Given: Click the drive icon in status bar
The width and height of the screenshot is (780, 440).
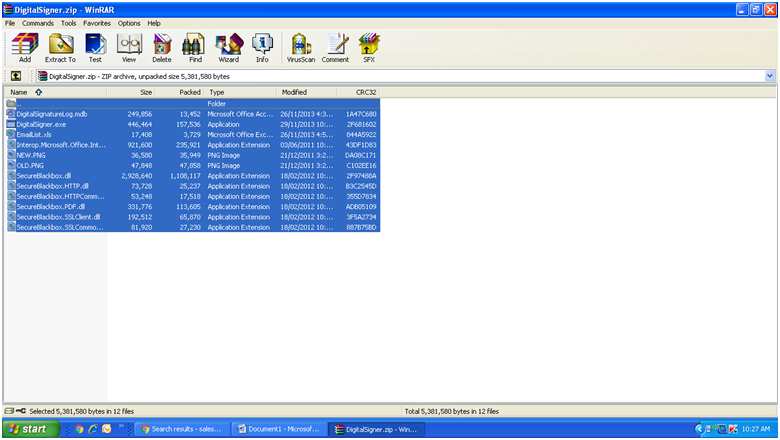Looking at the screenshot, I should (x=9, y=411).
